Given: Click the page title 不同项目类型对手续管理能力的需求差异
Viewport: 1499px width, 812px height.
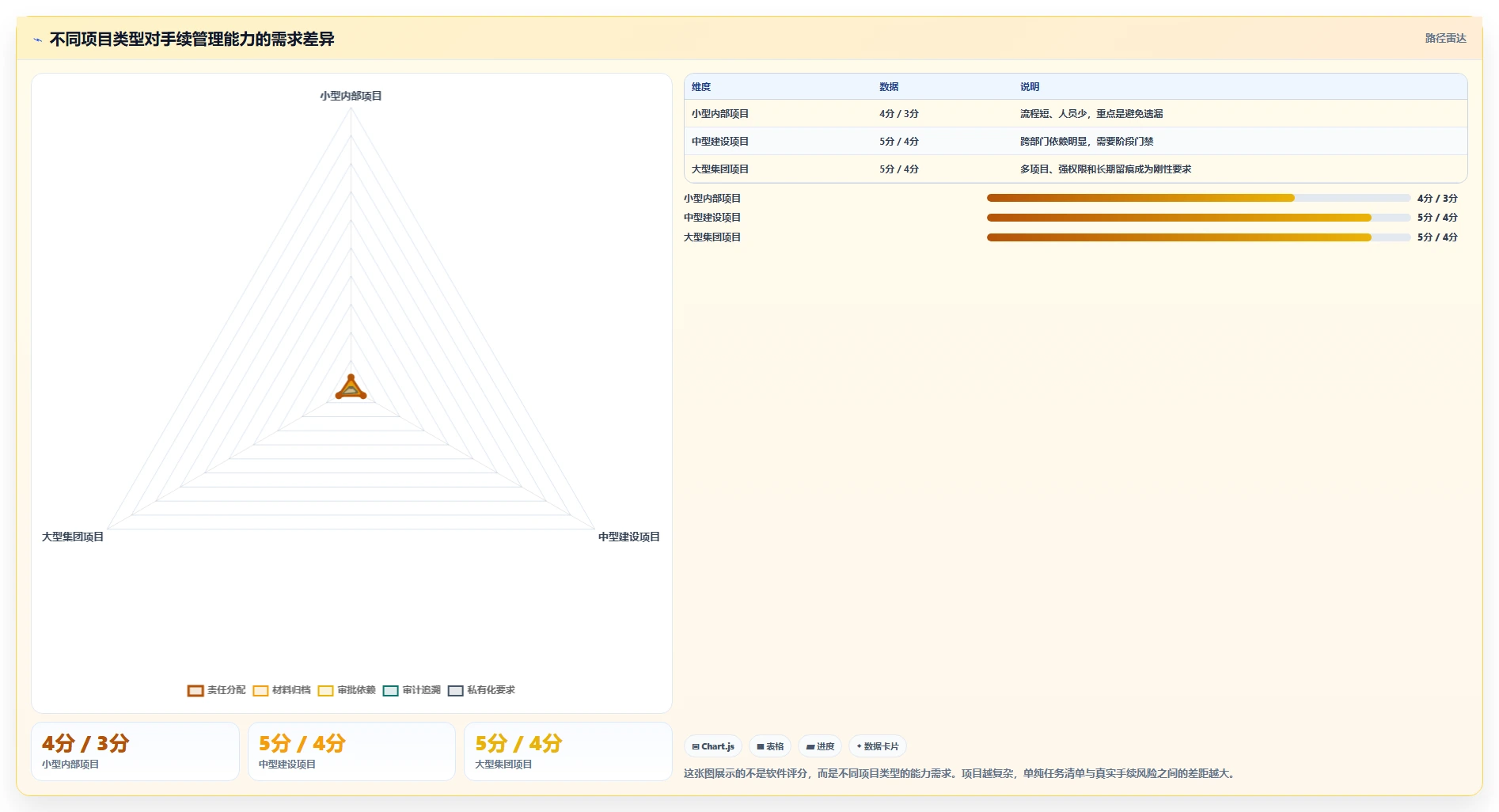Looking at the screenshot, I should click(x=192, y=40).
